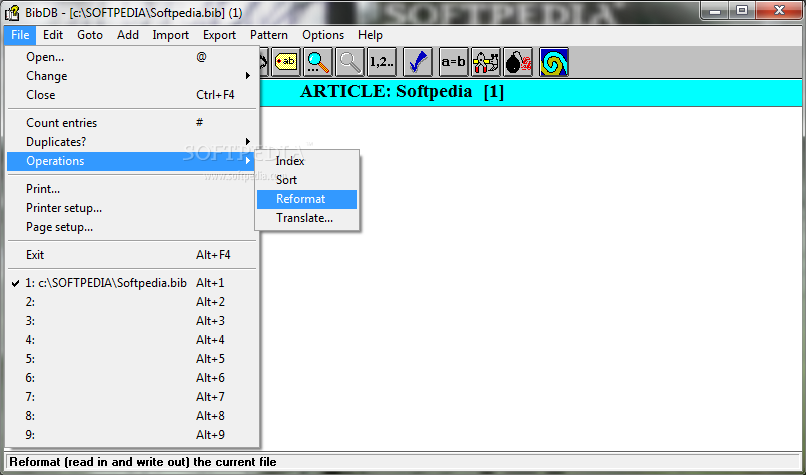Click status bar text 'Reformat (read in and write out)...'
The width and height of the screenshot is (806, 475).
pos(143,462)
